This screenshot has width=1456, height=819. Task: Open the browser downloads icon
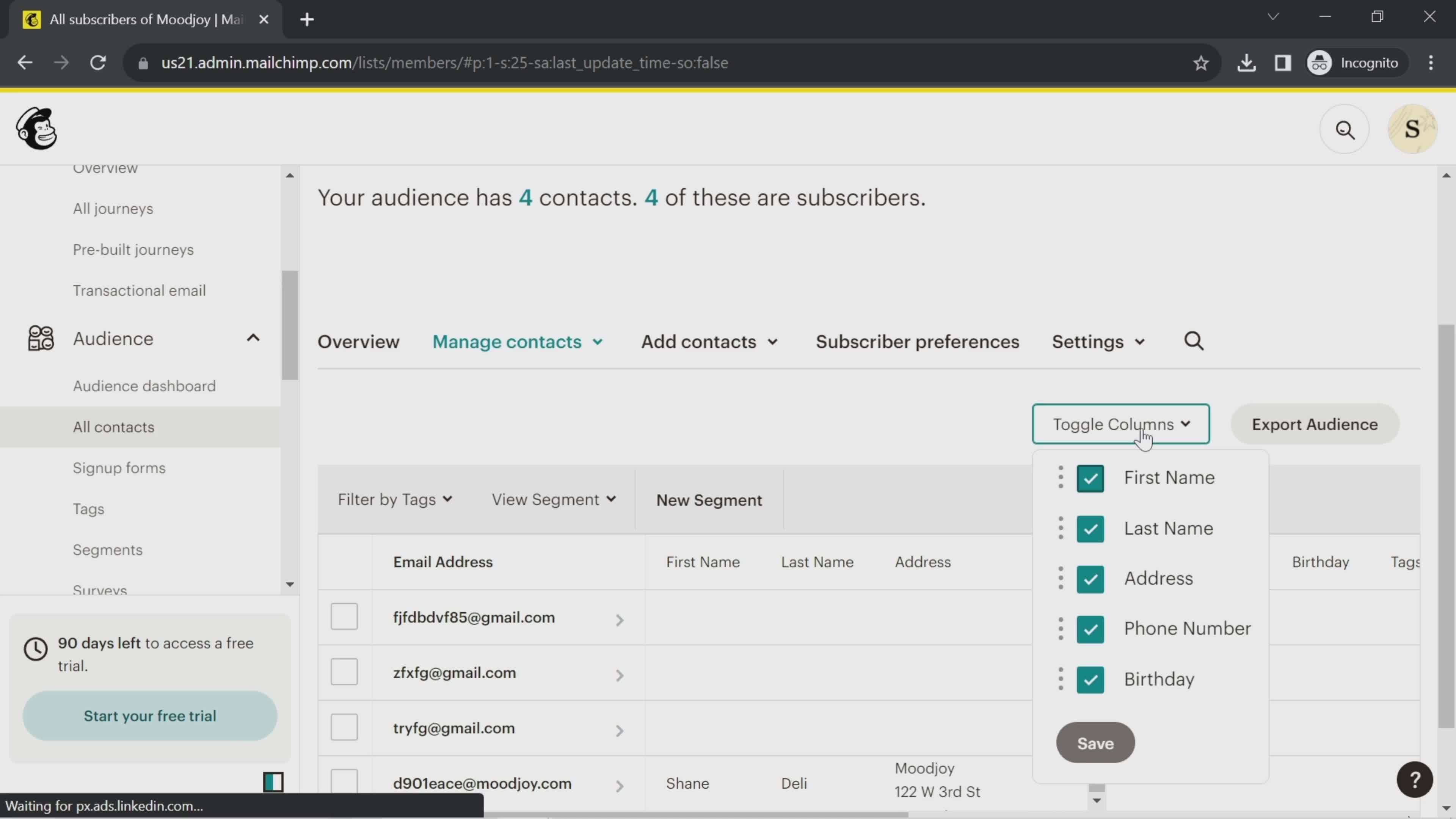coord(1246,63)
